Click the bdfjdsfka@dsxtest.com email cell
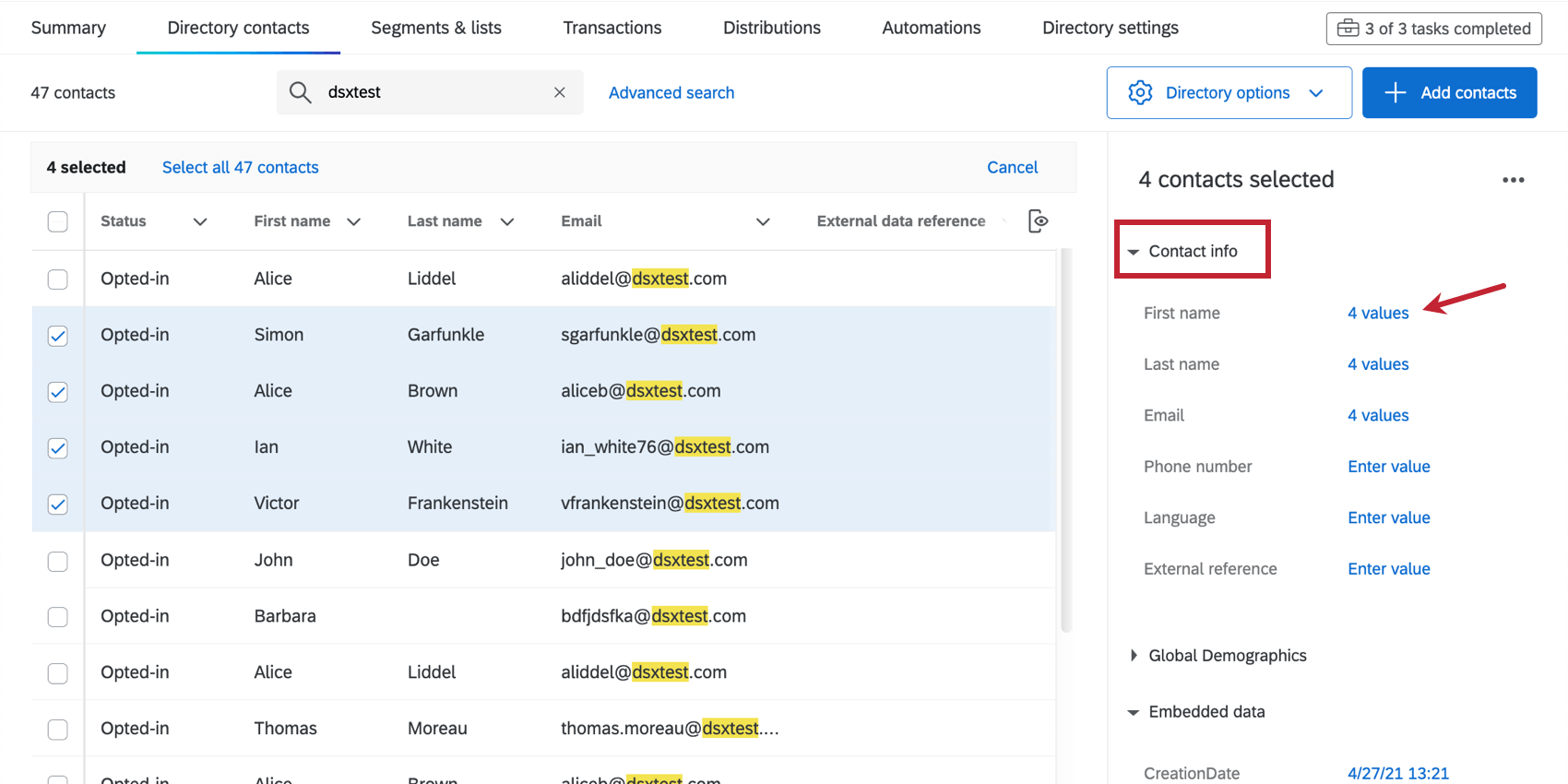Image resolution: width=1568 pixels, height=784 pixels. coord(653,616)
